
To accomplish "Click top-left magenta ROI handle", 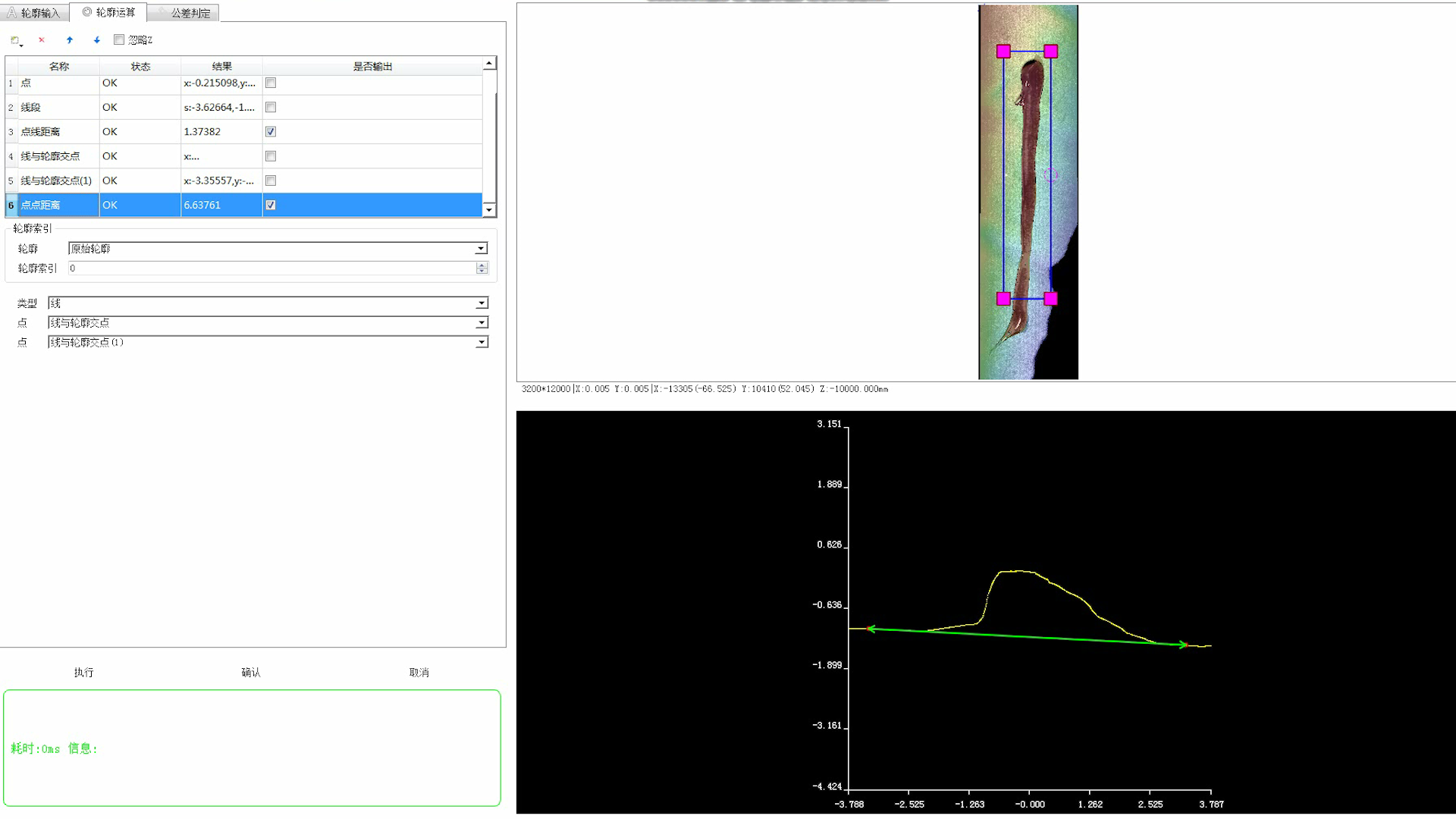I will coord(1003,52).
